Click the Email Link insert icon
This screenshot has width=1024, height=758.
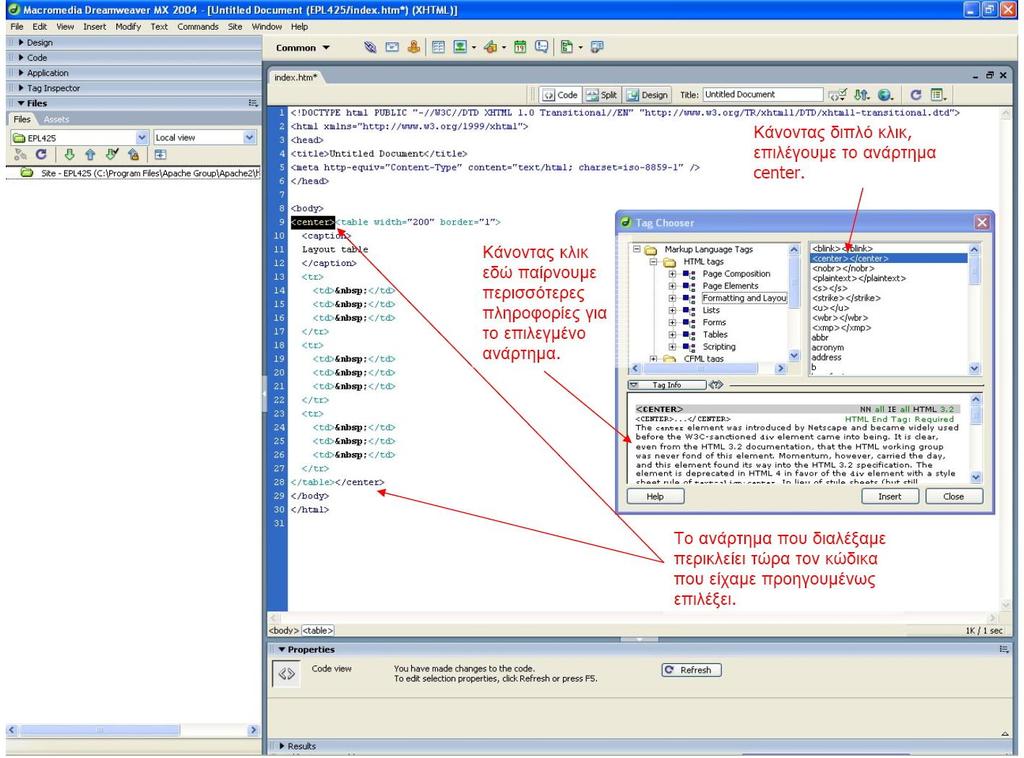tap(392, 47)
